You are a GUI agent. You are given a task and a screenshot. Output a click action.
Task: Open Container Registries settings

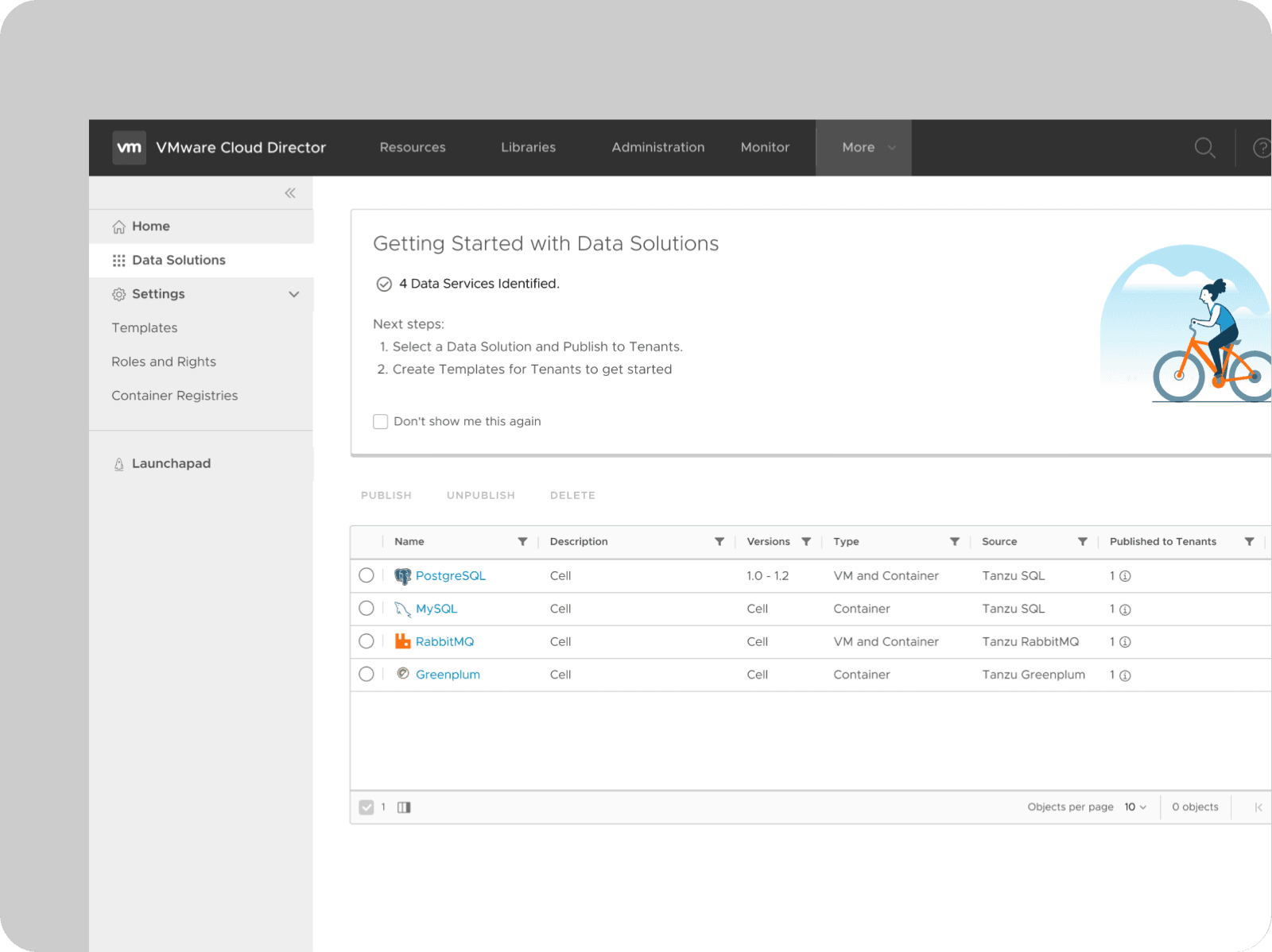click(175, 396)
